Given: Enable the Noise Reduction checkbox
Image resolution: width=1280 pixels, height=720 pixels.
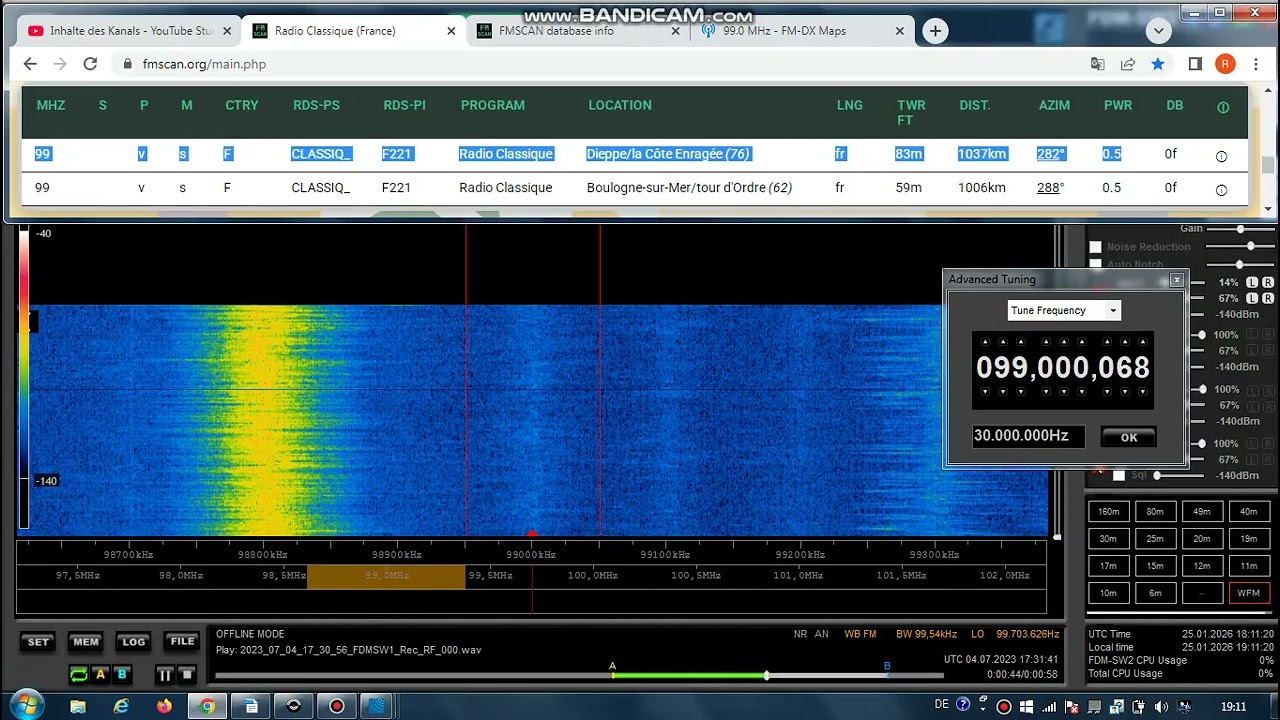Looking at the screenshot, I should tap(1095, 247).
